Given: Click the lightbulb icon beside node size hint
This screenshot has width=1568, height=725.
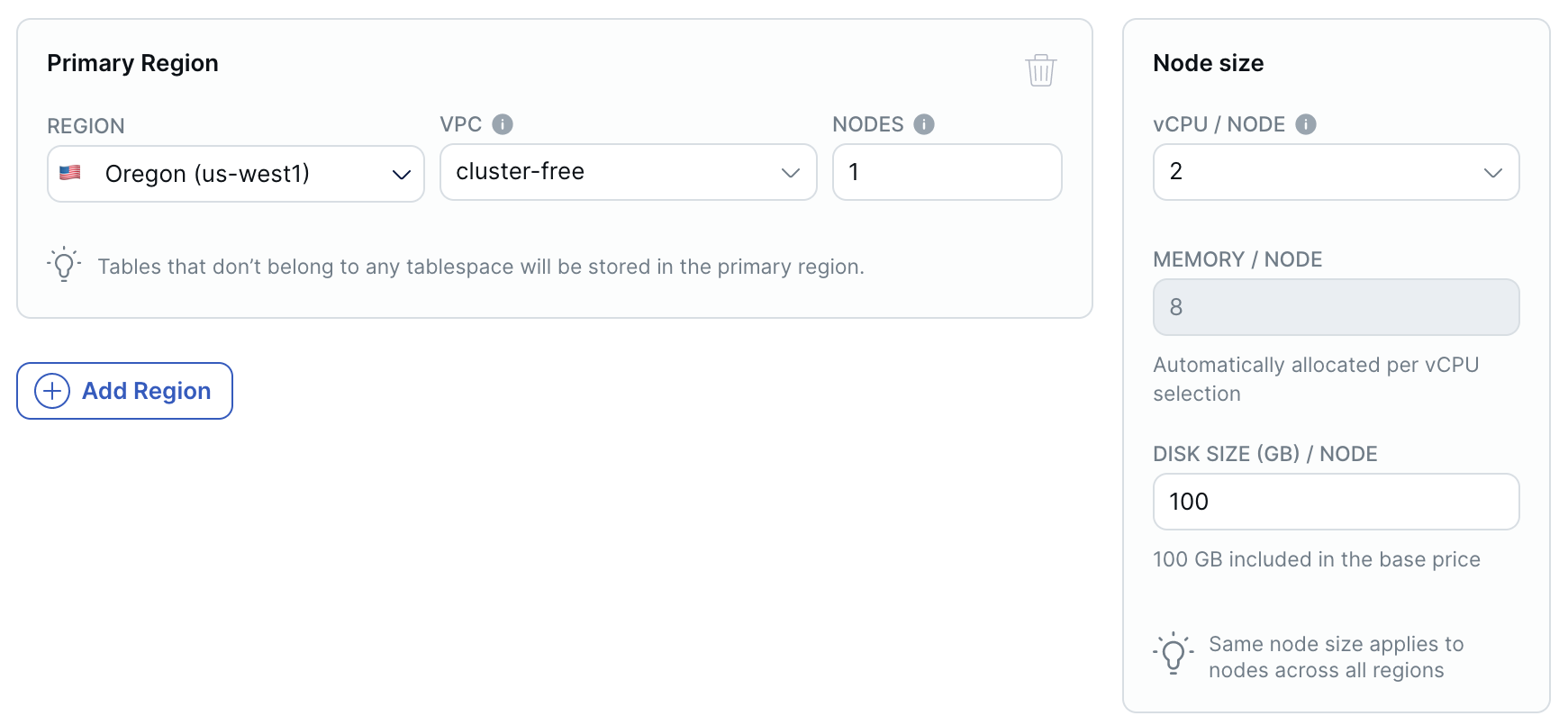Looking at the screenshot, I should 1173,654.
